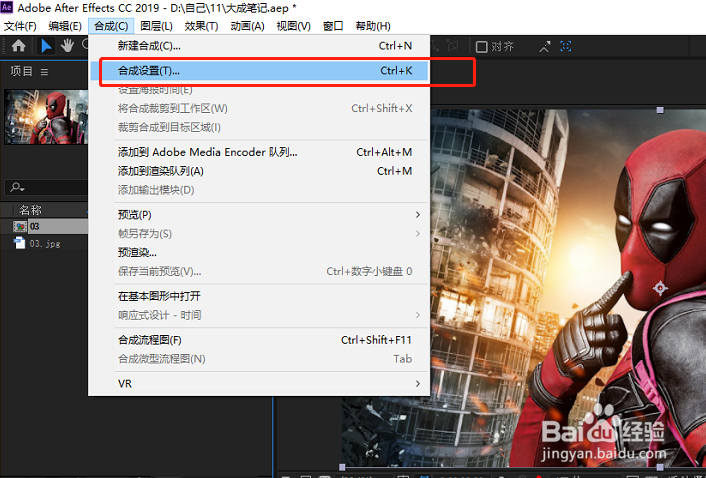The width and height of the screenshot is (706, 478).
Task: Click 添加输出模块(D) entry
Action: tap(259, 190)
